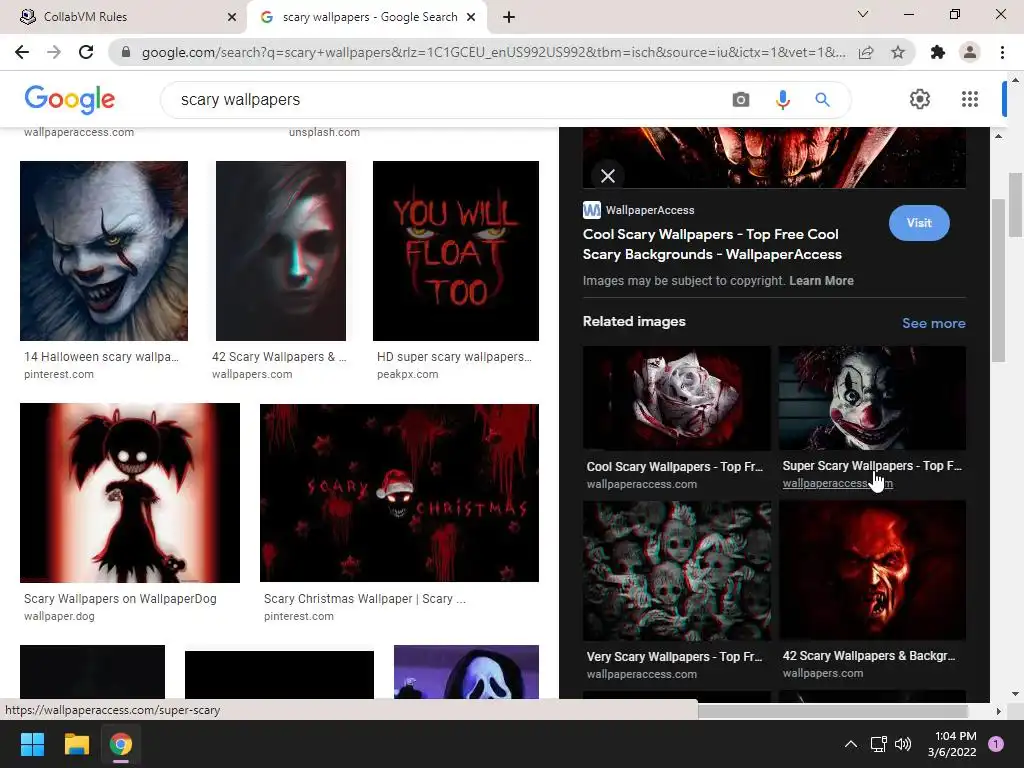Open the You Will Float Too image

(x=456, y=251)
